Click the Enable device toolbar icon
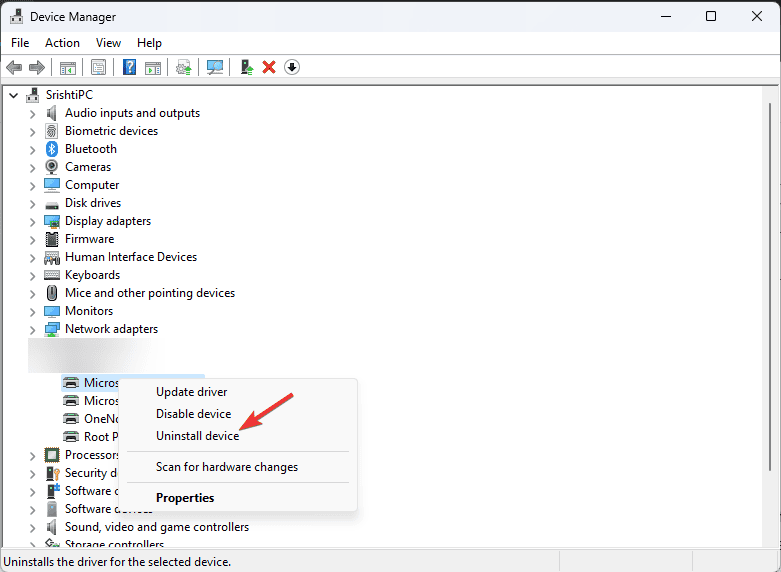This screenshot has width=781, height=572. [x=247, y=67]
